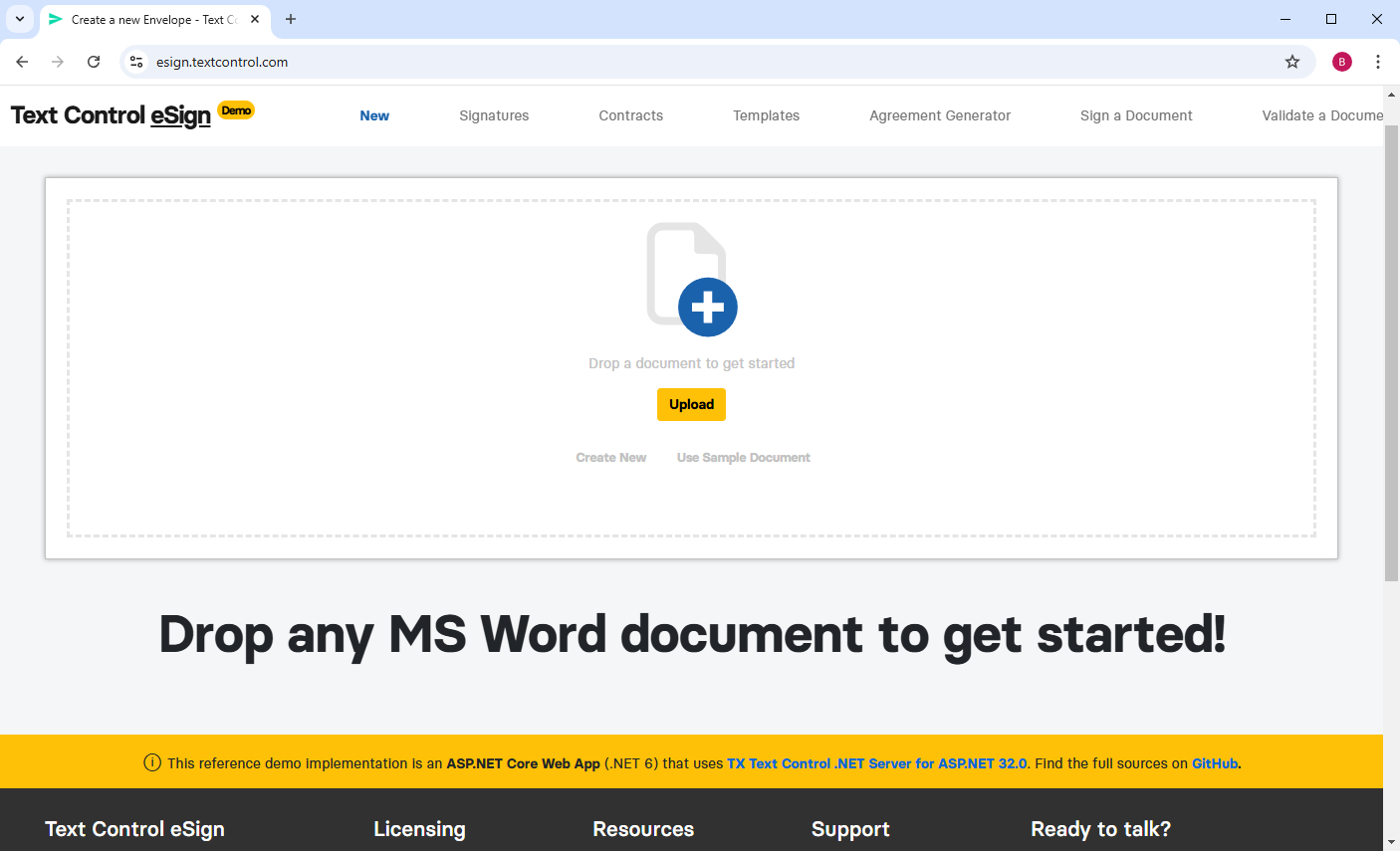This screenshot has width=1400, height=851.
Task: Click the Text Control eSign footer heading
Action: click(x=134, y=829)
